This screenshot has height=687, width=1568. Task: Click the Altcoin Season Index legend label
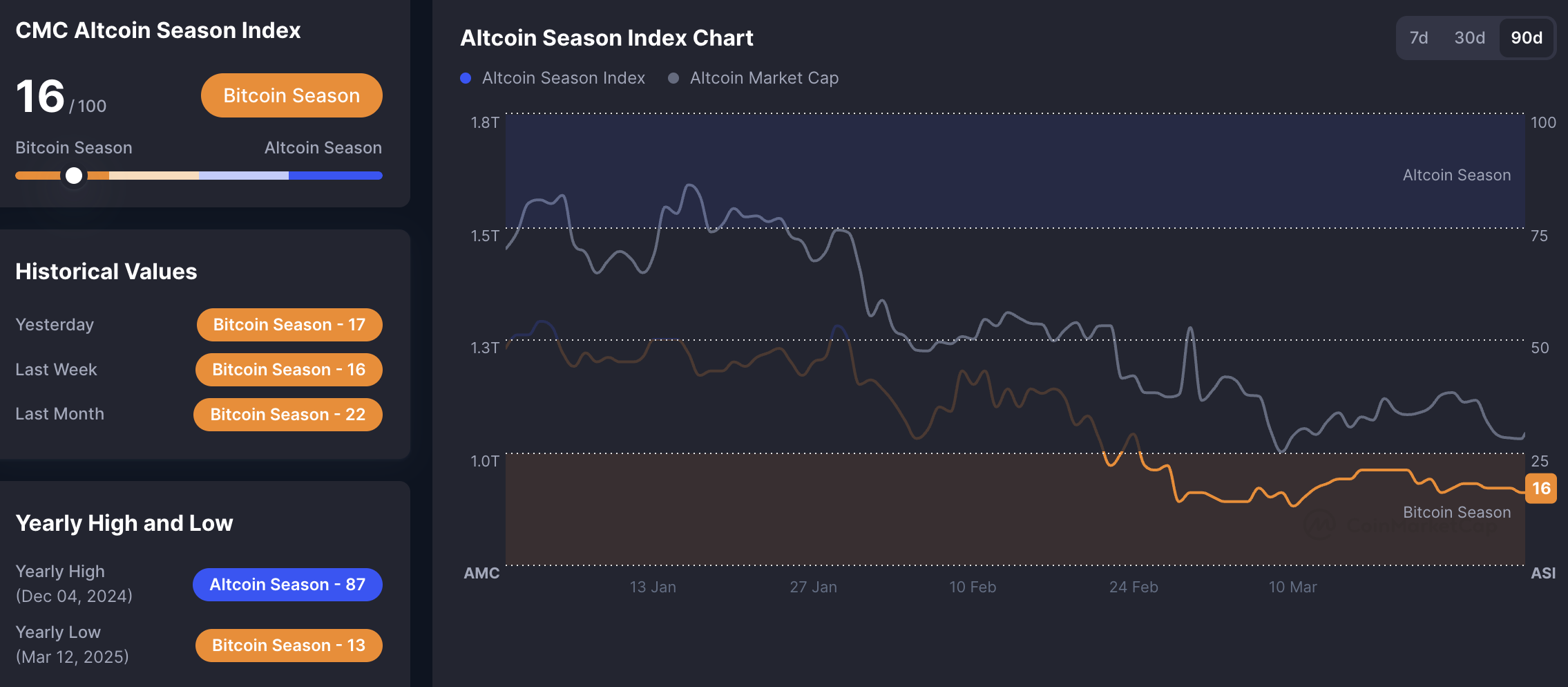pos(563,78)
